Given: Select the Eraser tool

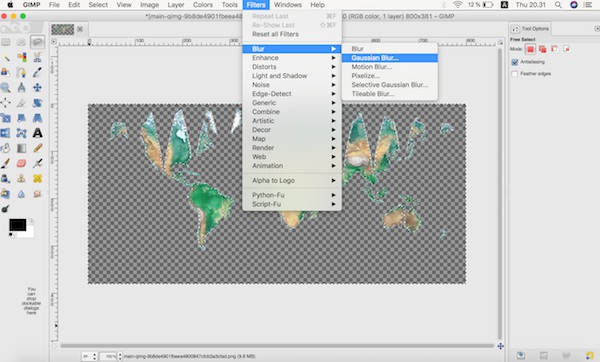Looking at the screenshot, I should (x=21, y=163).
